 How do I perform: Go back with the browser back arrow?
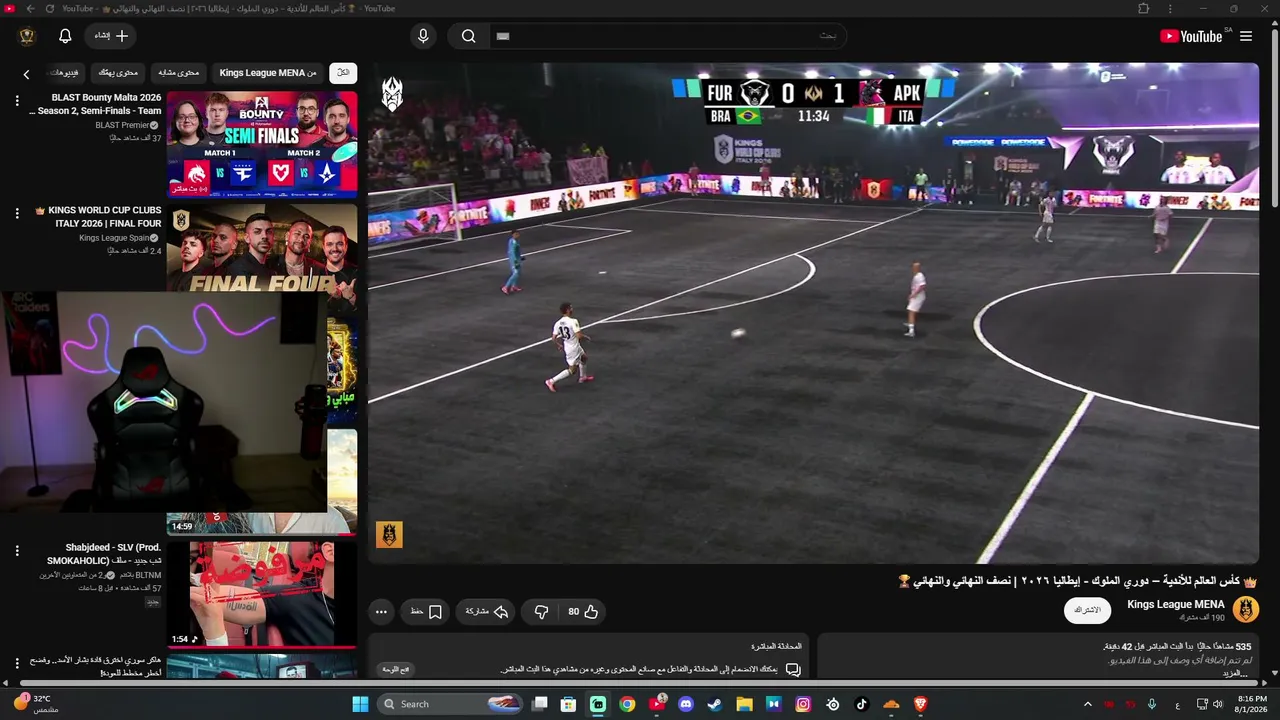click(x=30, y=9)
